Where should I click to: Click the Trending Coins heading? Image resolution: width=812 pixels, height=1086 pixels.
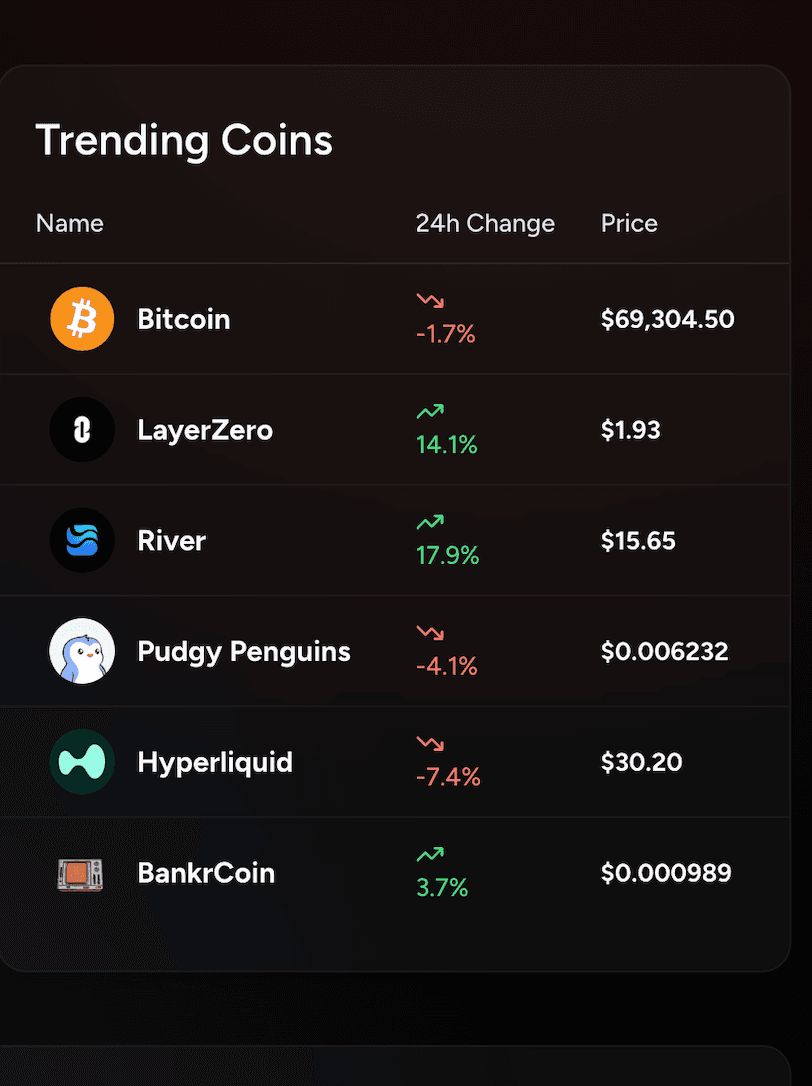[x=184, y=140]
